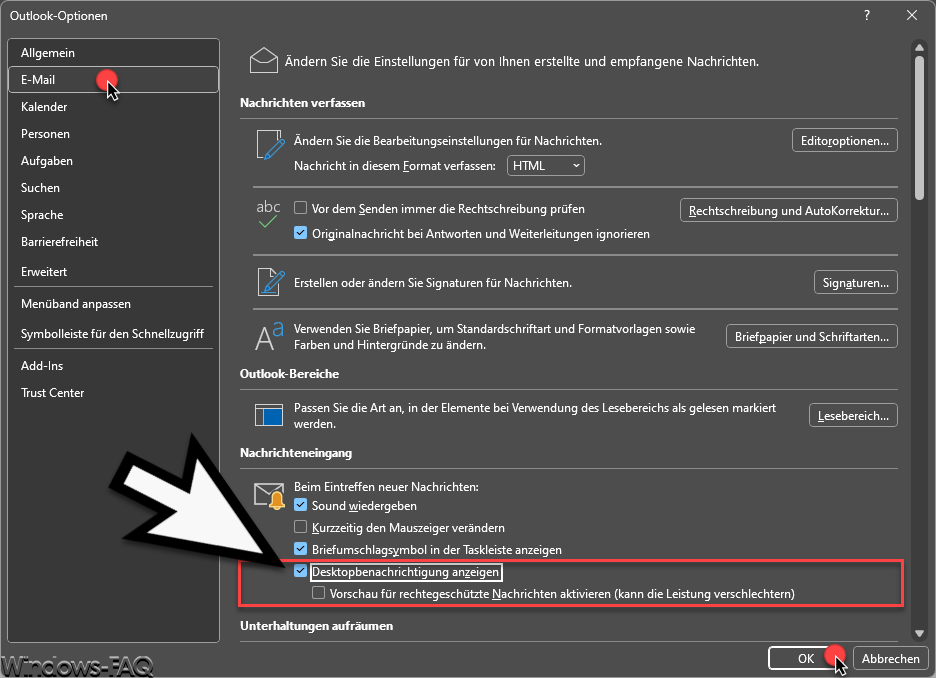The width and height of the screenshot is (936, 678).
Task: Close the Outlook-Optionen dialog
Action: (912, 16)
